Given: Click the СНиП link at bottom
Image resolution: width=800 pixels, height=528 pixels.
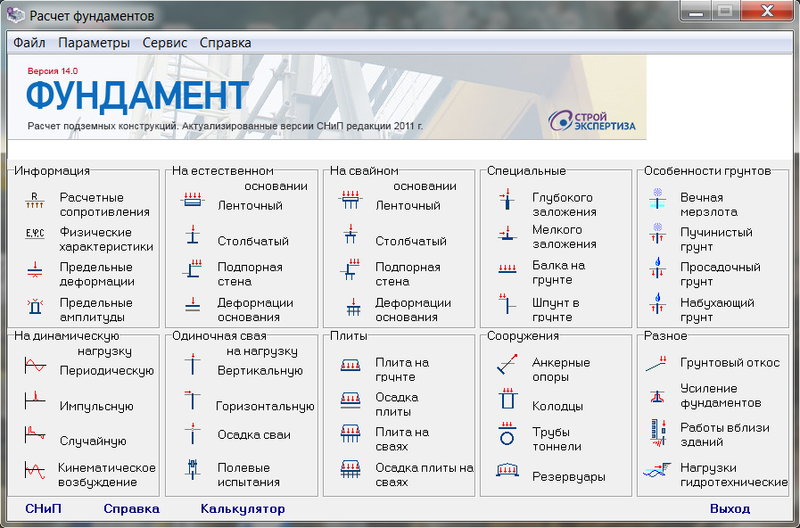Looking at the screenshot, I should (x=43, y=509).
